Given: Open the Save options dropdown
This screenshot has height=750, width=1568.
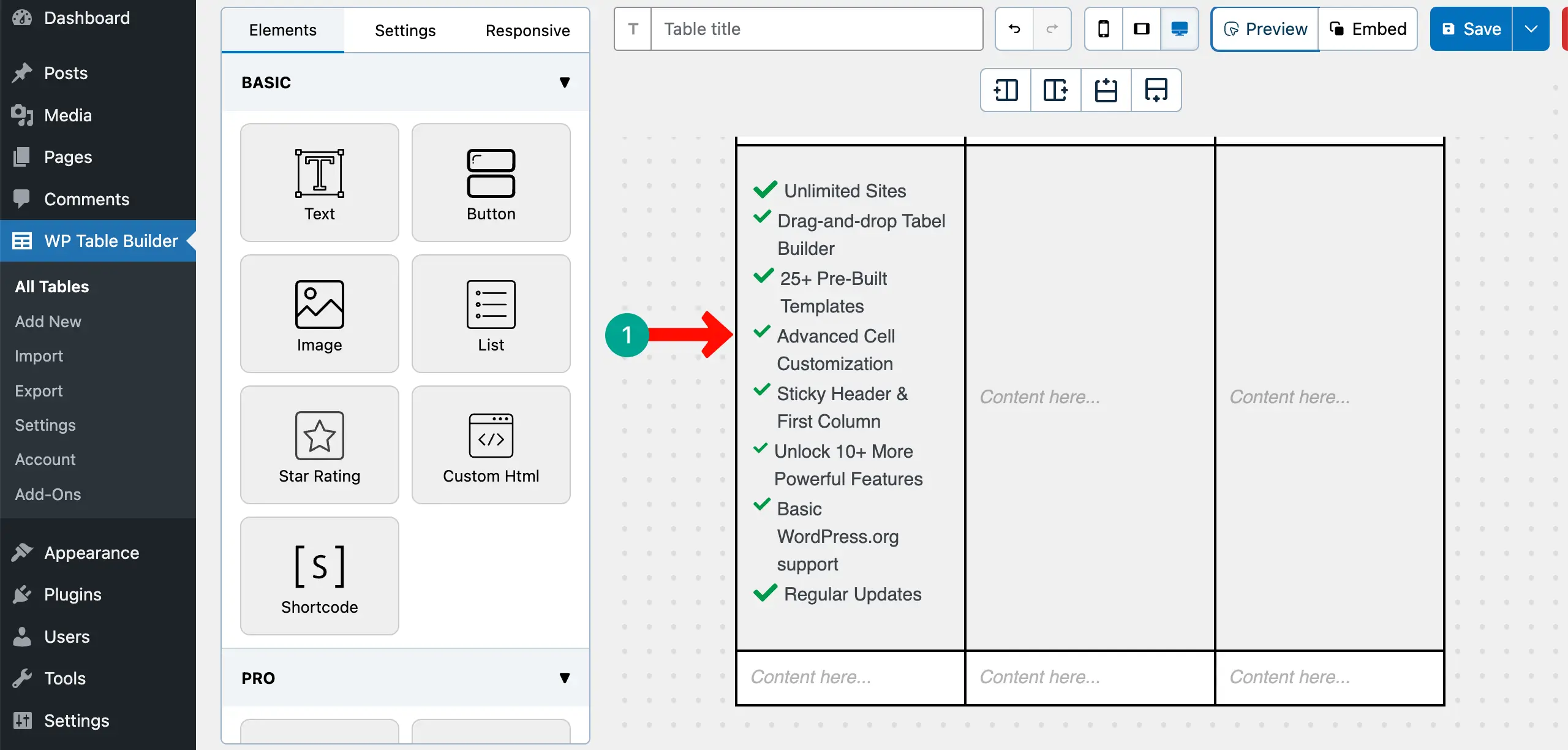Looking at the screenshot, I should coord(1532,28).
